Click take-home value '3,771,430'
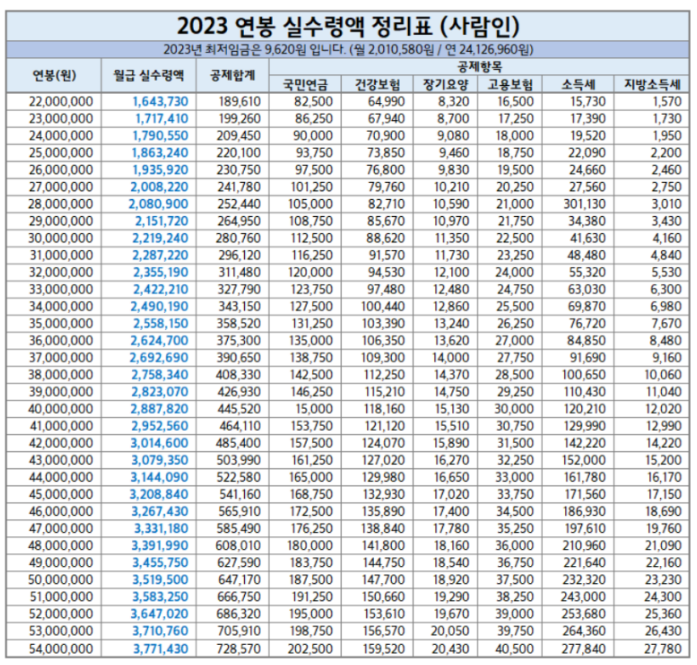 (161, 649)
